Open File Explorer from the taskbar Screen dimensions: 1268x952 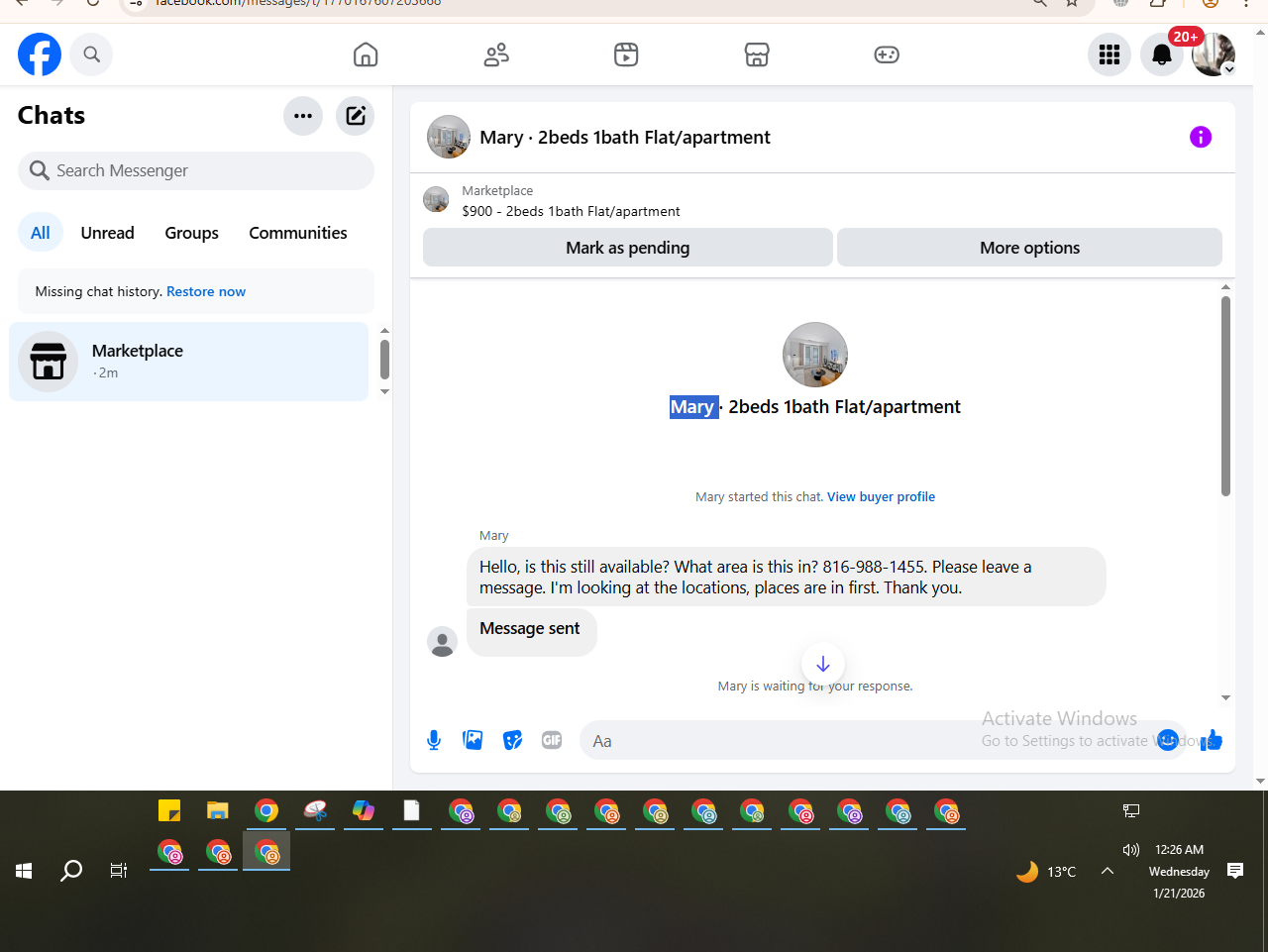coord(218,810)
